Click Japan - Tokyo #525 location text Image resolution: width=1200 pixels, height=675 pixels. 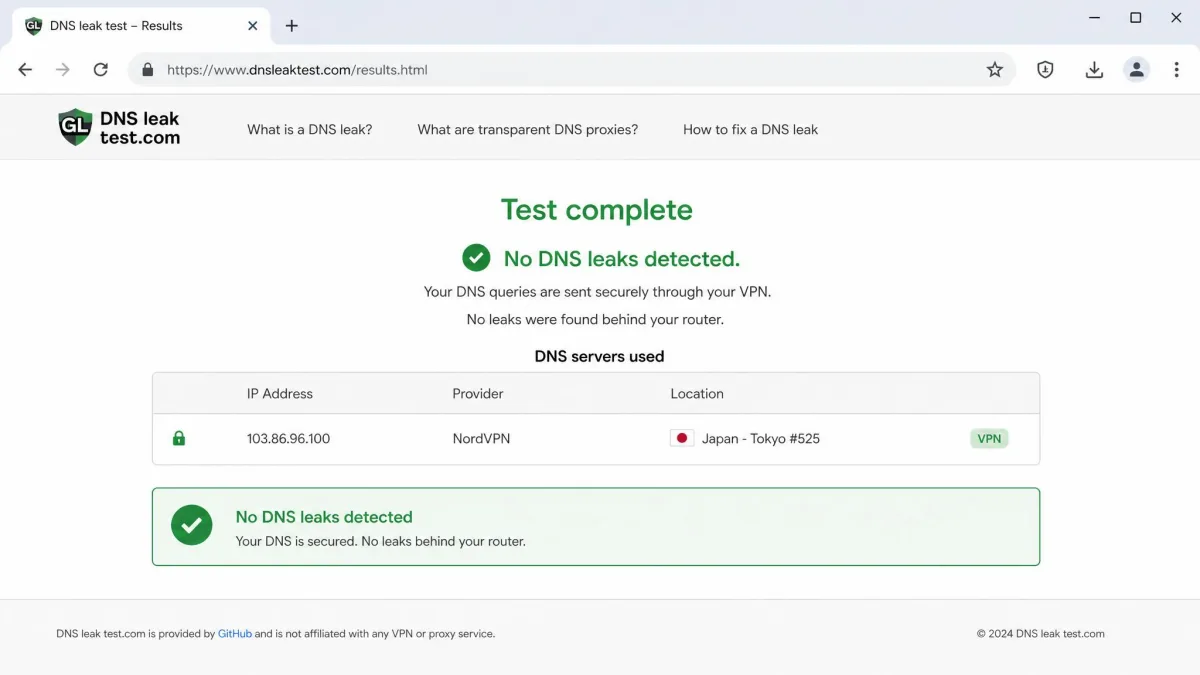coord(761,438)
